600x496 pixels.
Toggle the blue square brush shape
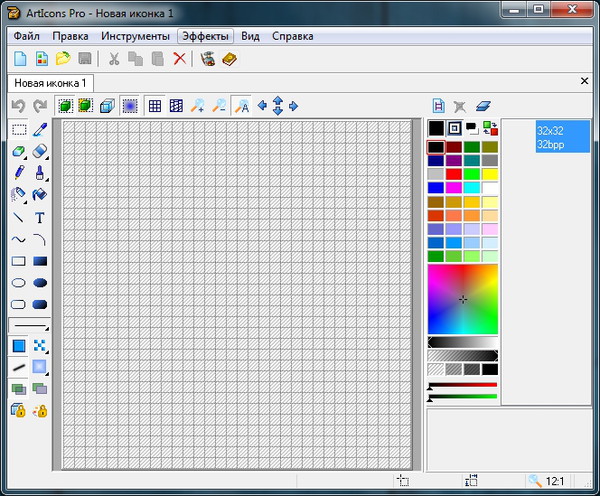pyautogui.click(x=19, y=346)
